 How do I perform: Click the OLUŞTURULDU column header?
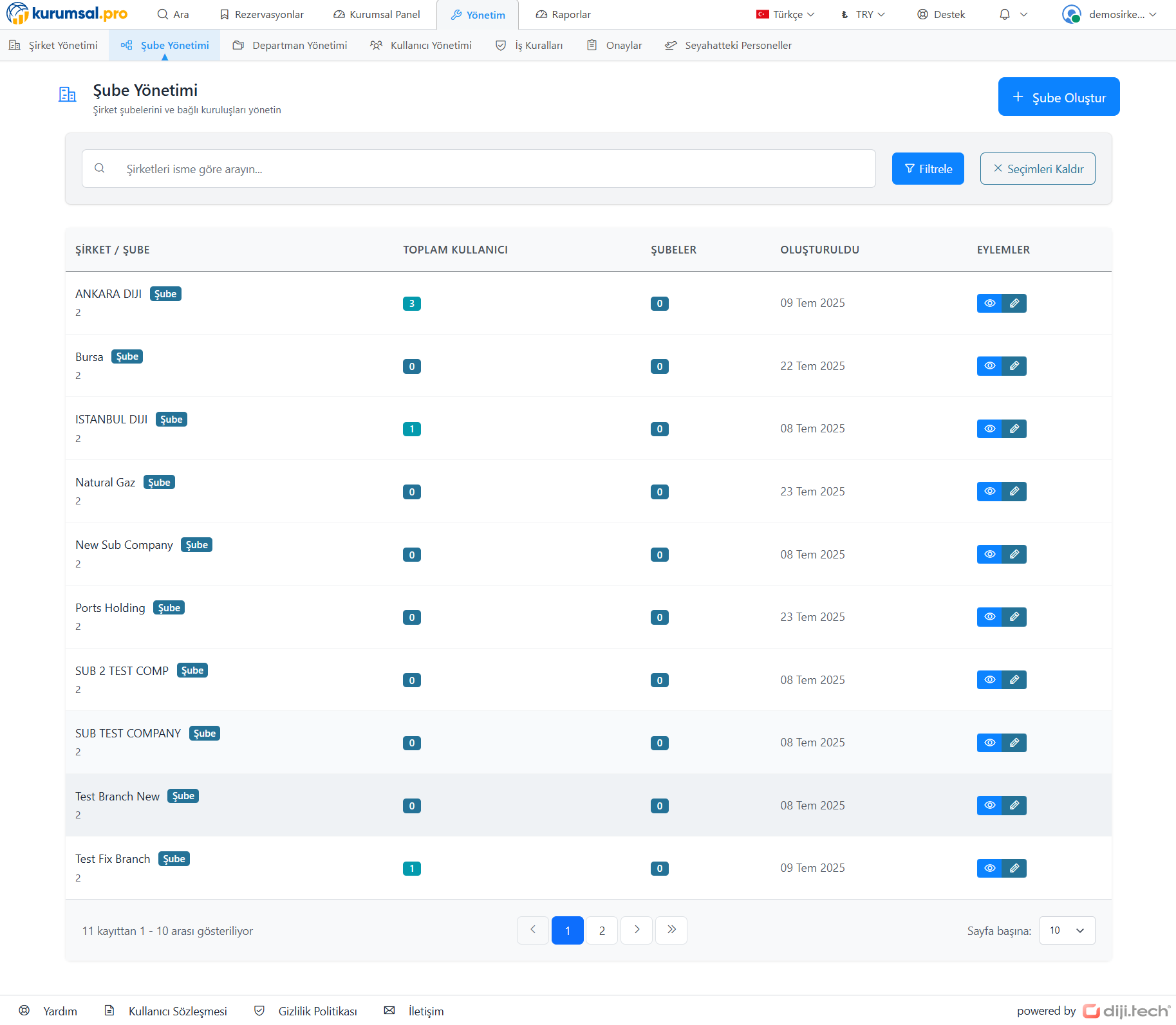820,250
